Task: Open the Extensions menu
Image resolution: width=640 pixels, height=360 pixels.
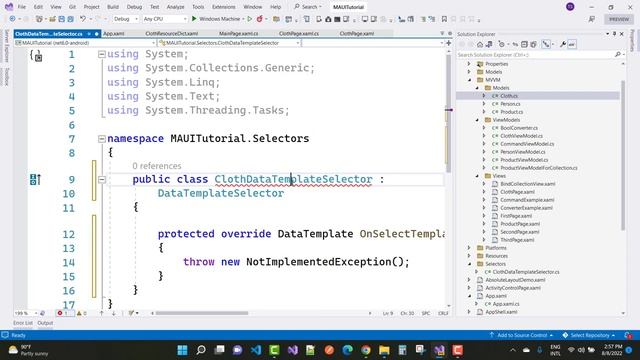Action: (223, 7)
